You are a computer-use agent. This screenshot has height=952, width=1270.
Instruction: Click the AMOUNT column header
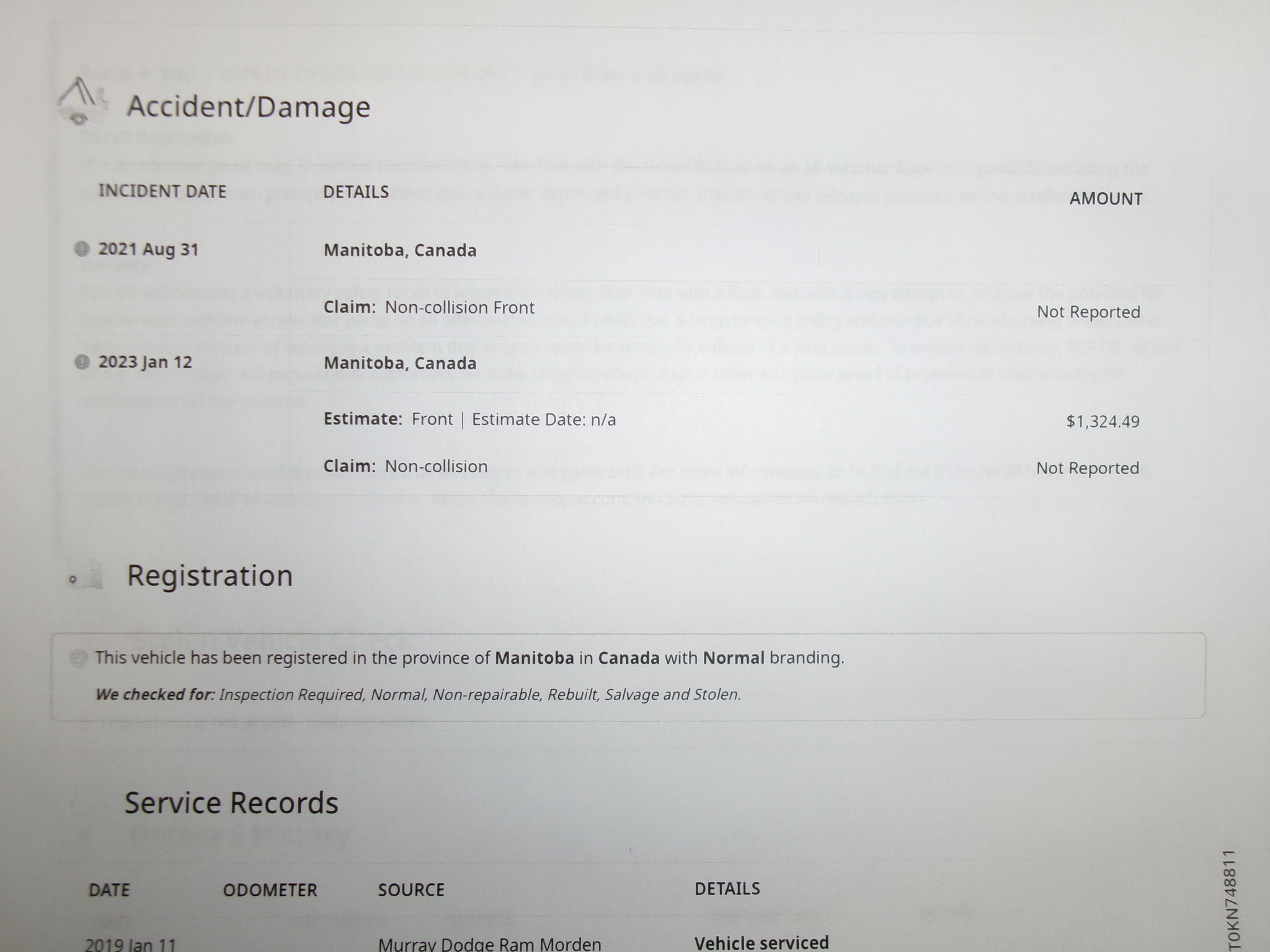click(x=1106, y=199)
